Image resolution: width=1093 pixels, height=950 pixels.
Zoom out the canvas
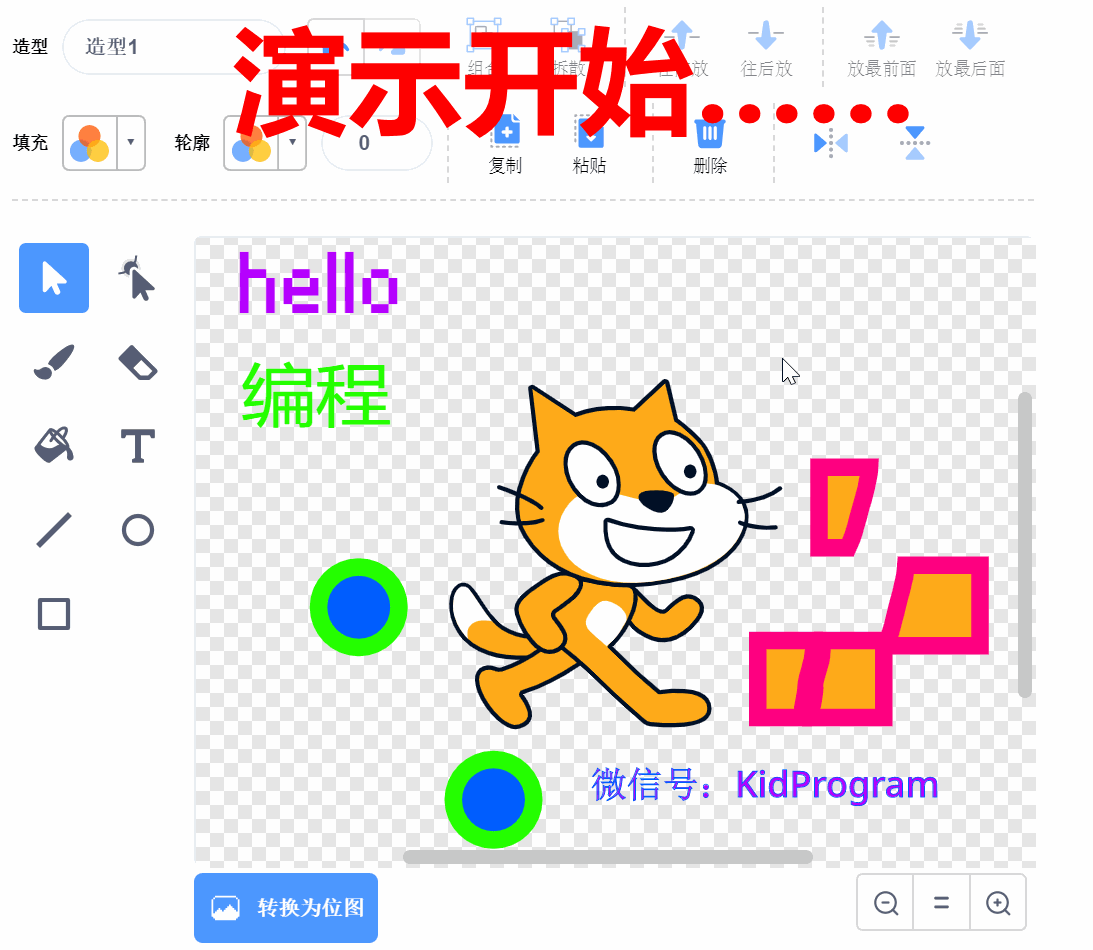886,903
